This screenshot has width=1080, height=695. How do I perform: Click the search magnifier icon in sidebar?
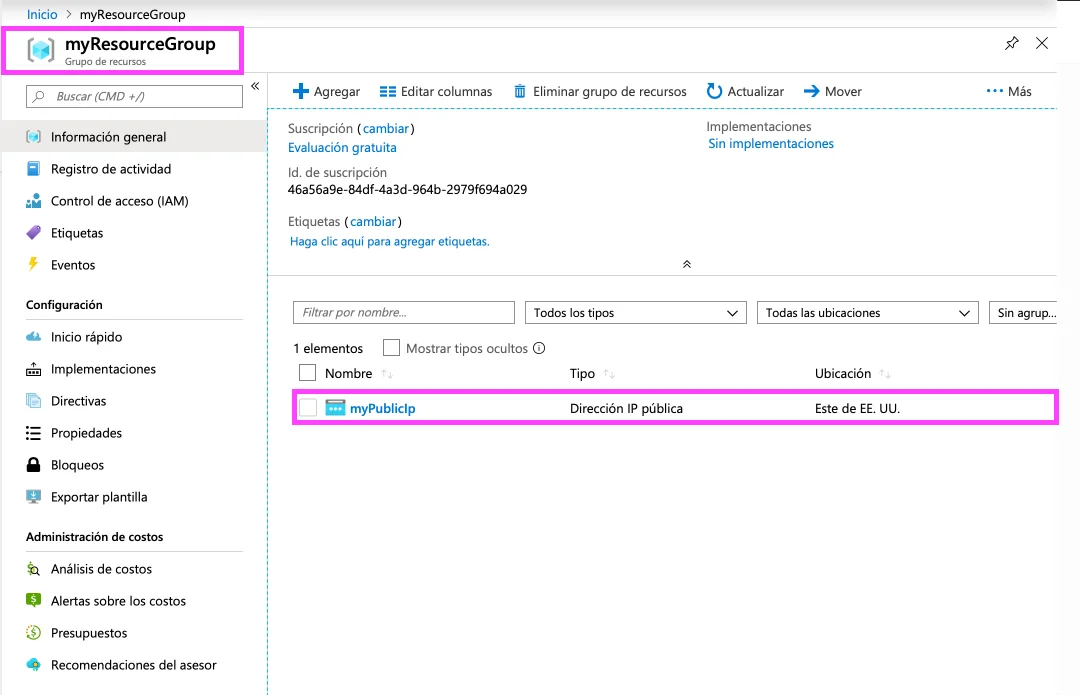click(39, 96)
